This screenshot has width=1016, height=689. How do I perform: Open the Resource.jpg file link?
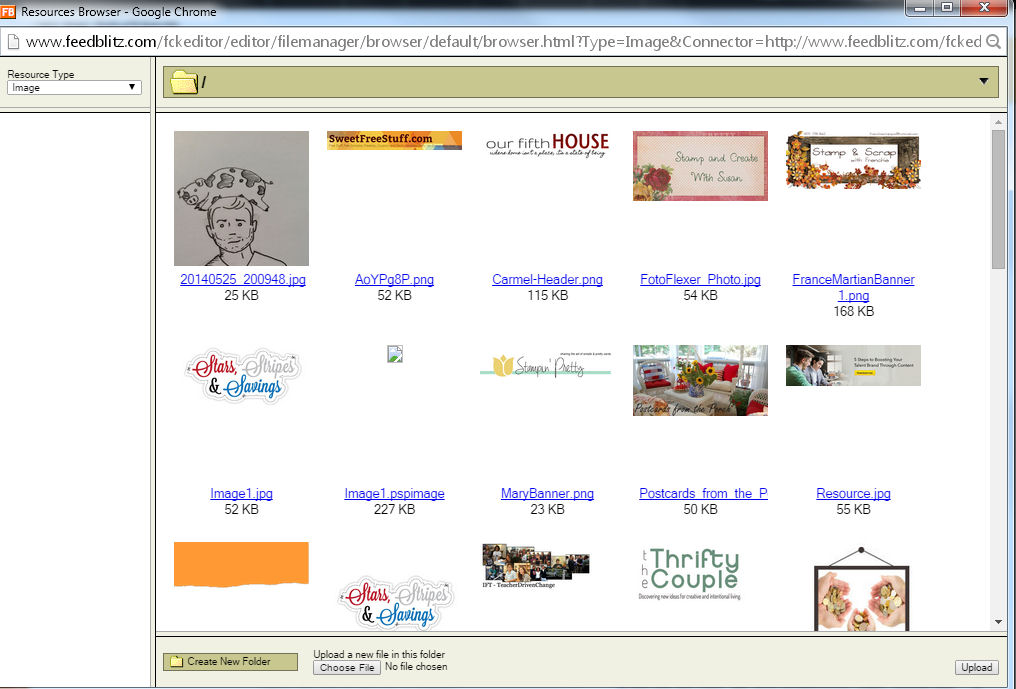tap(853, 493)
